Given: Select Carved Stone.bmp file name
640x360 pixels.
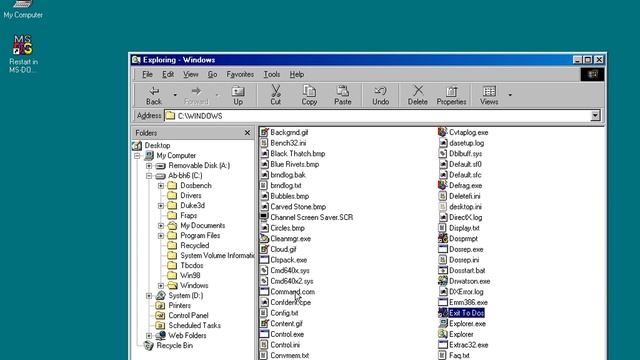Looking at the screenshot, I should click(298, 207).
